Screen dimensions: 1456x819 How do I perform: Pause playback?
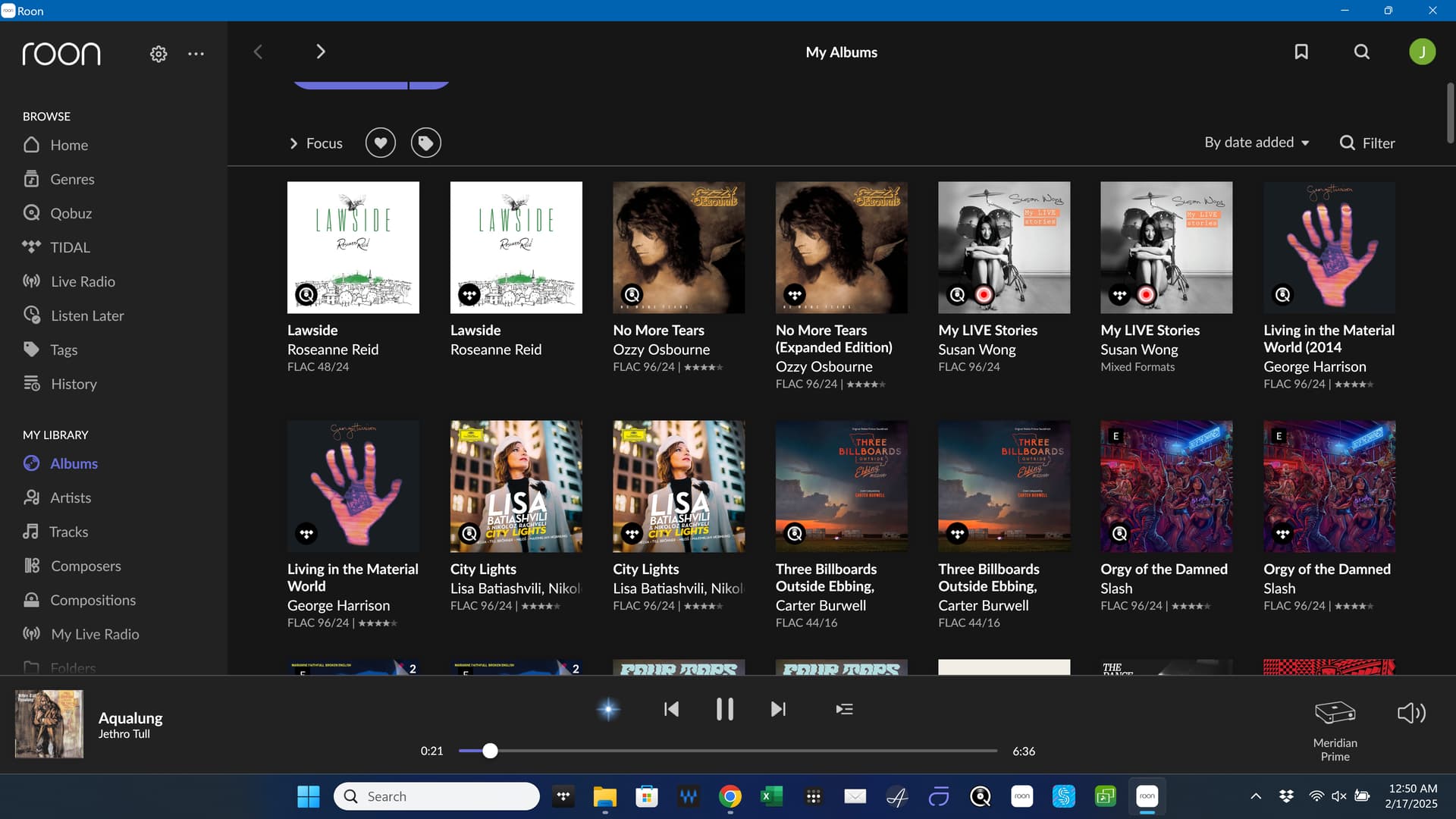tap(725, 709)
